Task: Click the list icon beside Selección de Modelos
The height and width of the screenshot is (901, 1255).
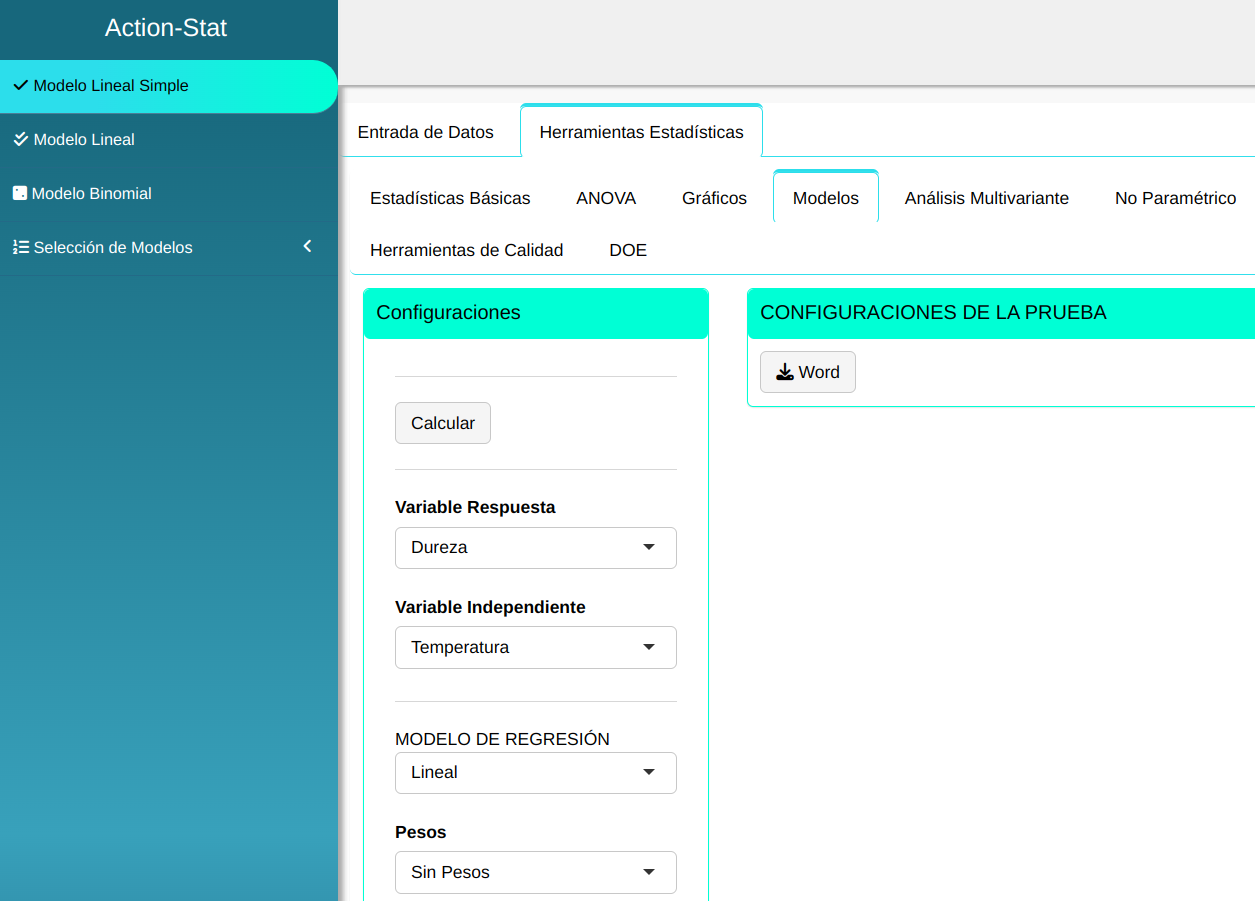Action: click(20, 247)
